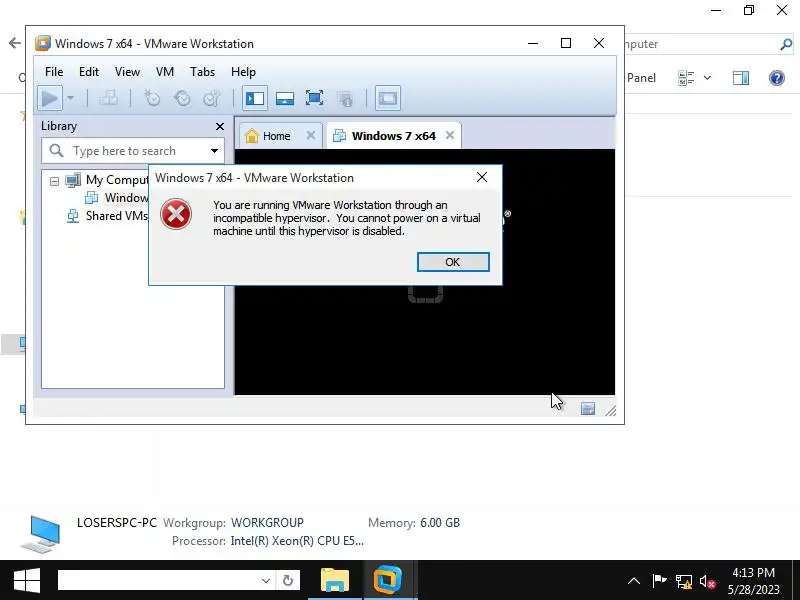Screen dimensions: 800x600
Task: Open the snapshot manager icon
Action: pyautogui.click(x=212, y=98)
